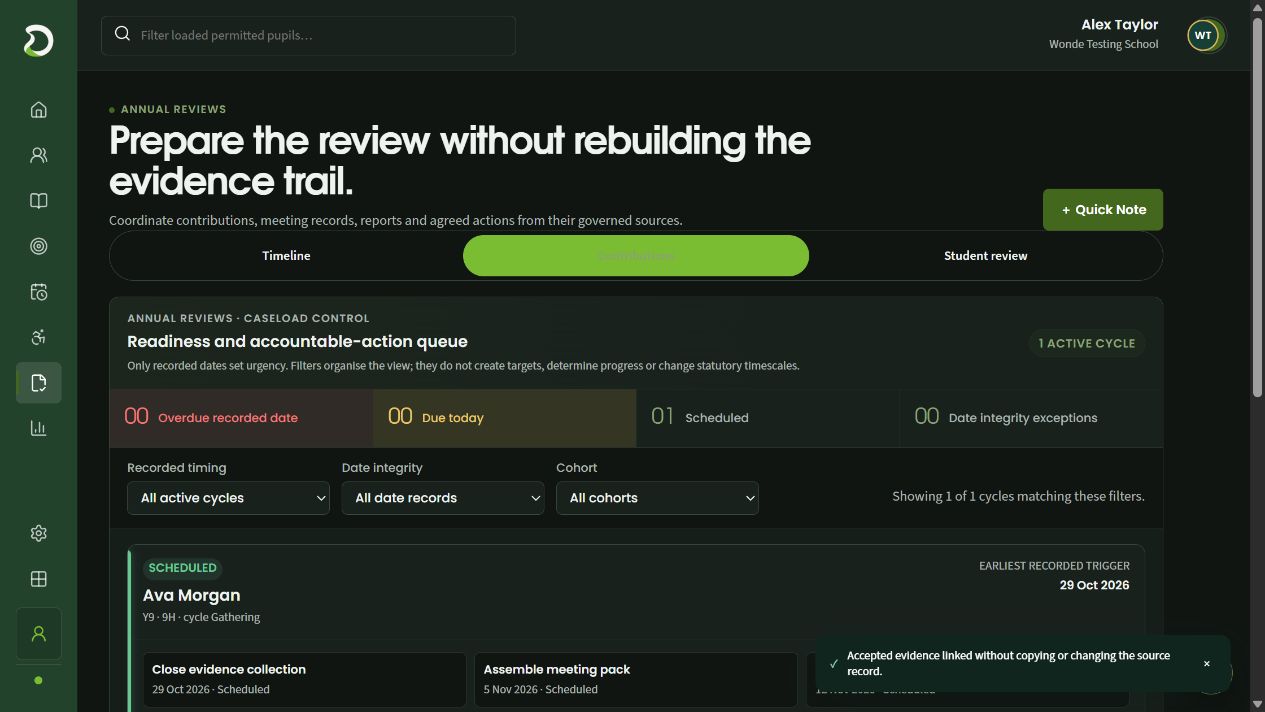This screenshot has height=712, width=1265.
Task: Open the calendar-clock sidebar icon
Action: coord(38,292)
